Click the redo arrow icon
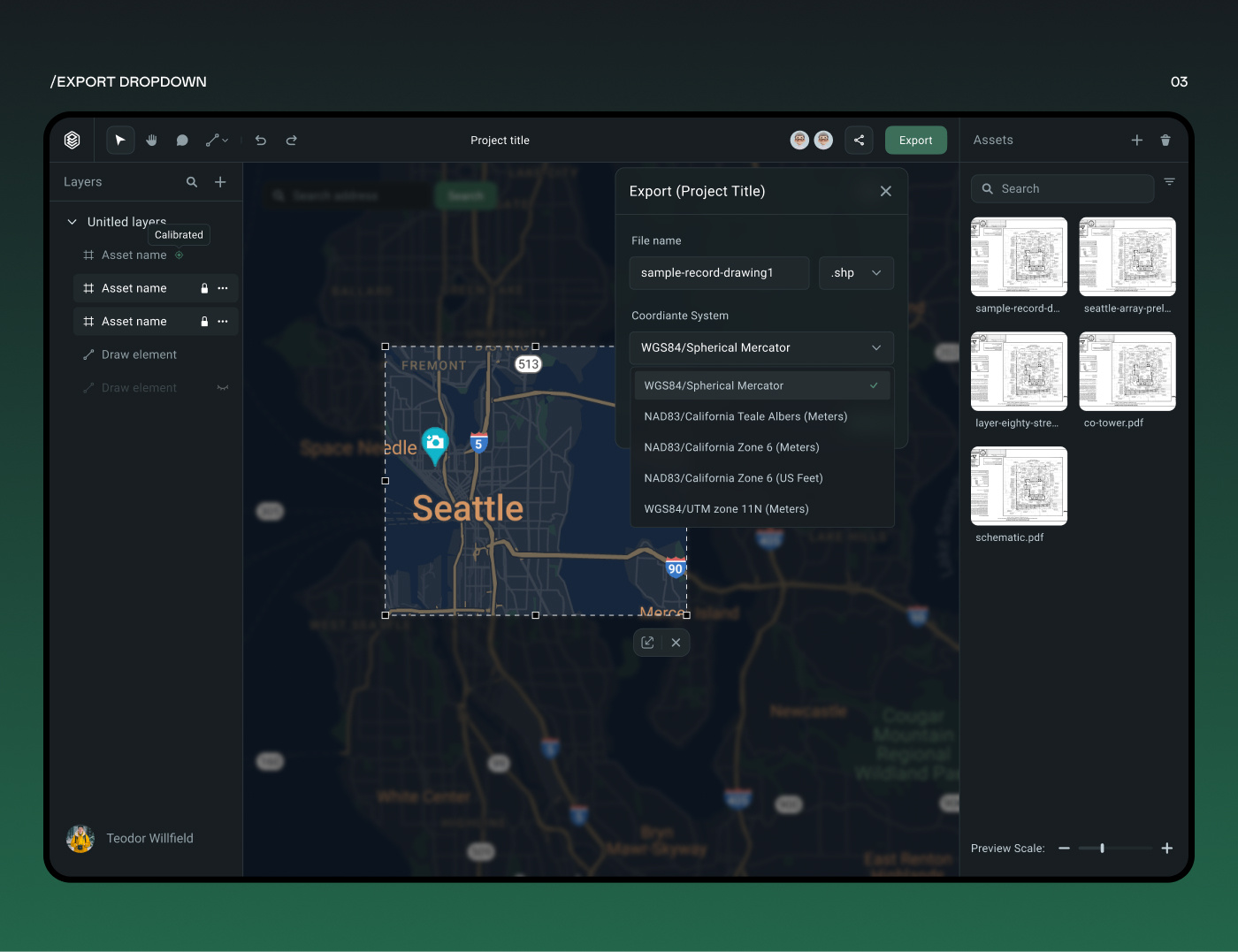 point(291,140)
